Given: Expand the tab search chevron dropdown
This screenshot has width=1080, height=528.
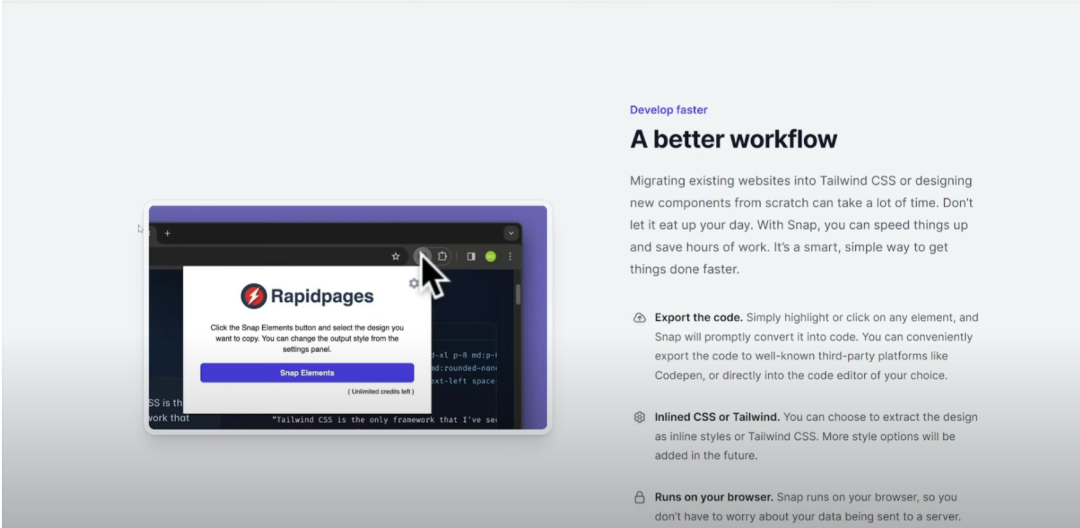Looking at the screenshot, I should (x=510, y=233).
